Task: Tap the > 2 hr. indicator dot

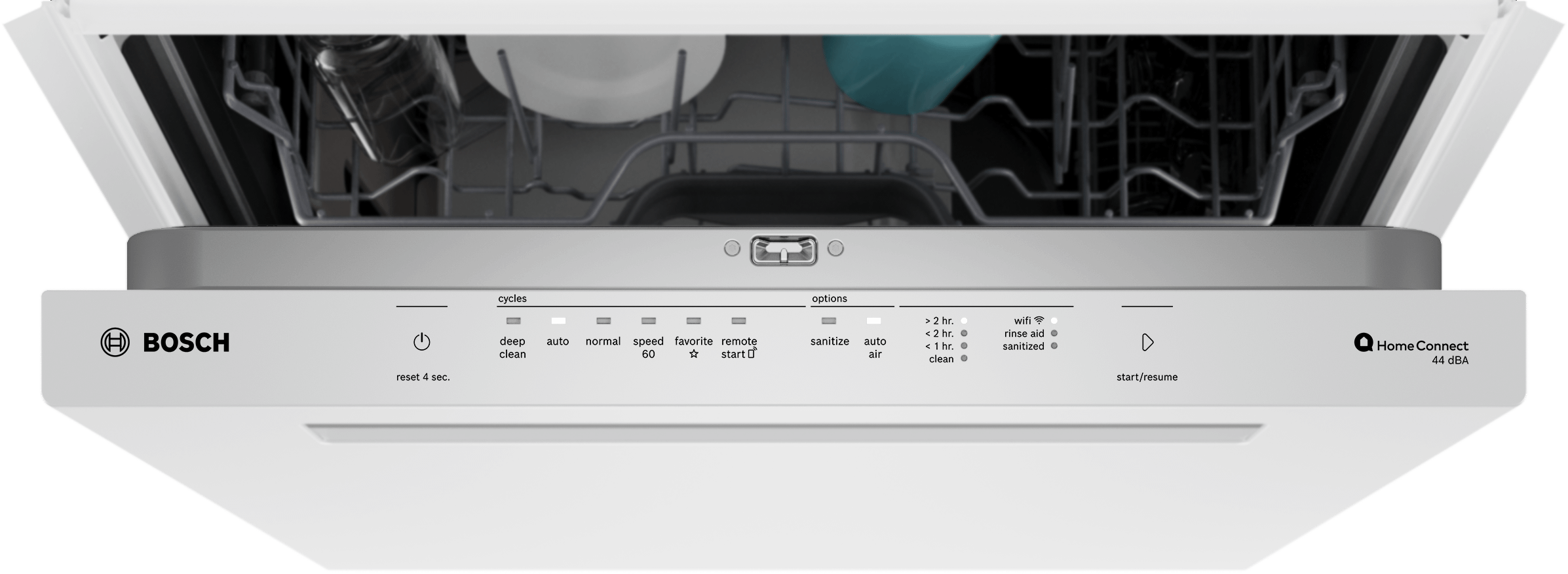Action: point(964,321)
